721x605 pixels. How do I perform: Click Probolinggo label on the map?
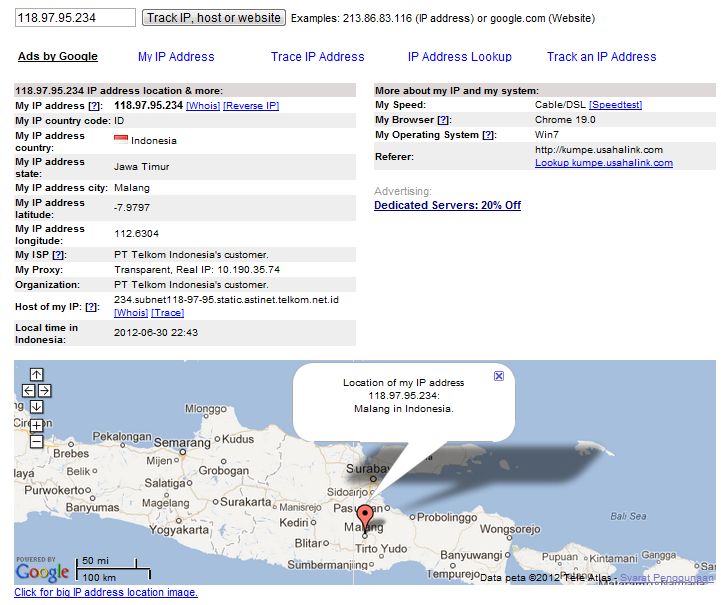coord(447,518)
